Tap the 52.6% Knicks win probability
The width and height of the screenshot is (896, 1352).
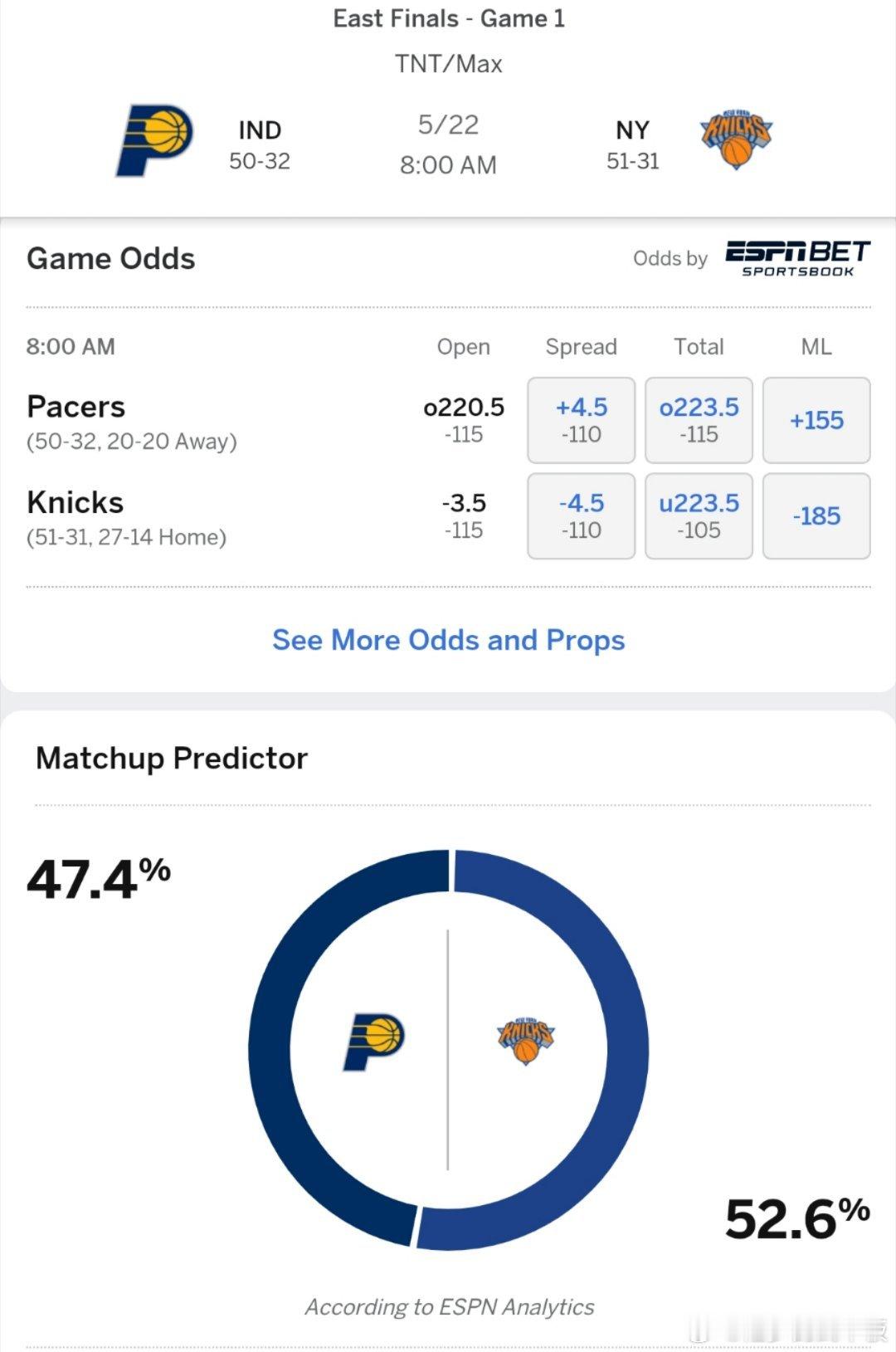pos(797,1218)
